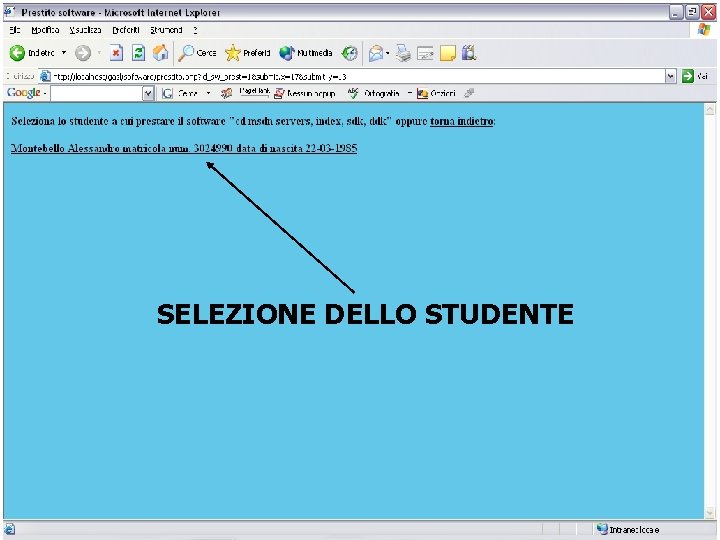Click the green Vai go button
This screenshot has height=540, width=720.
tap(694, 76)
